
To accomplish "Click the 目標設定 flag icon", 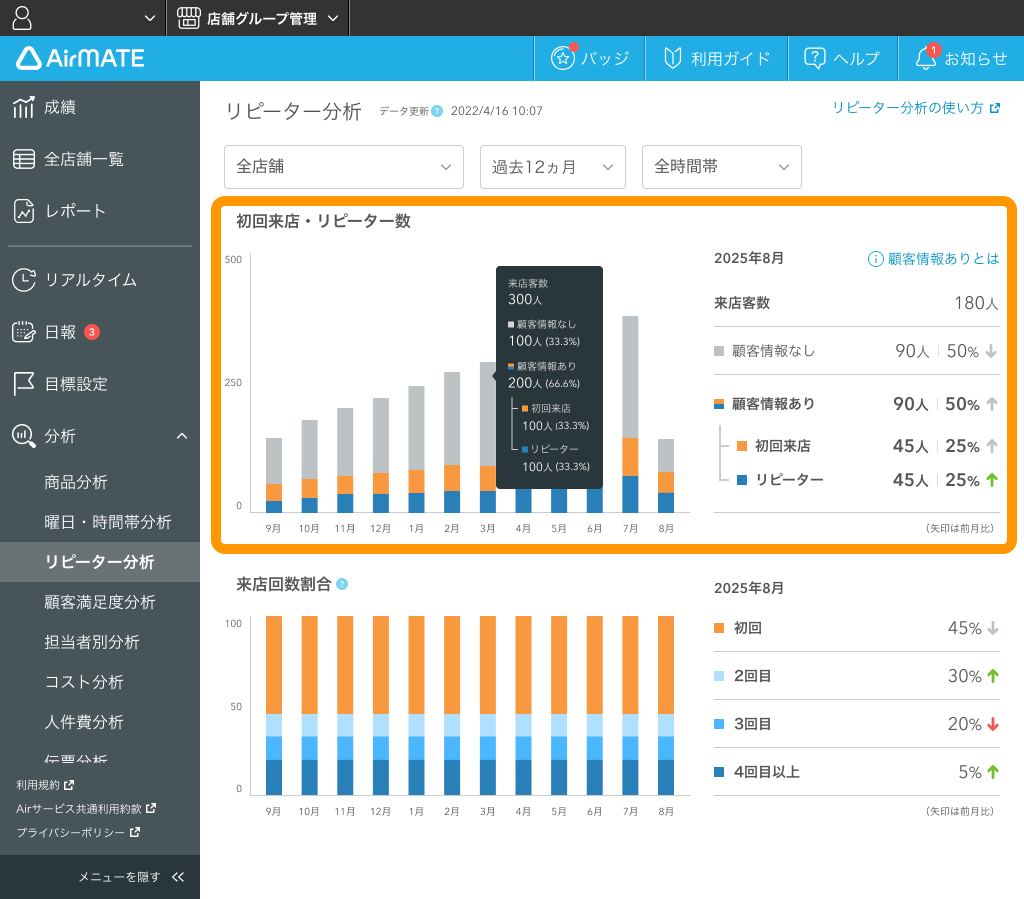I will (24, 384).
